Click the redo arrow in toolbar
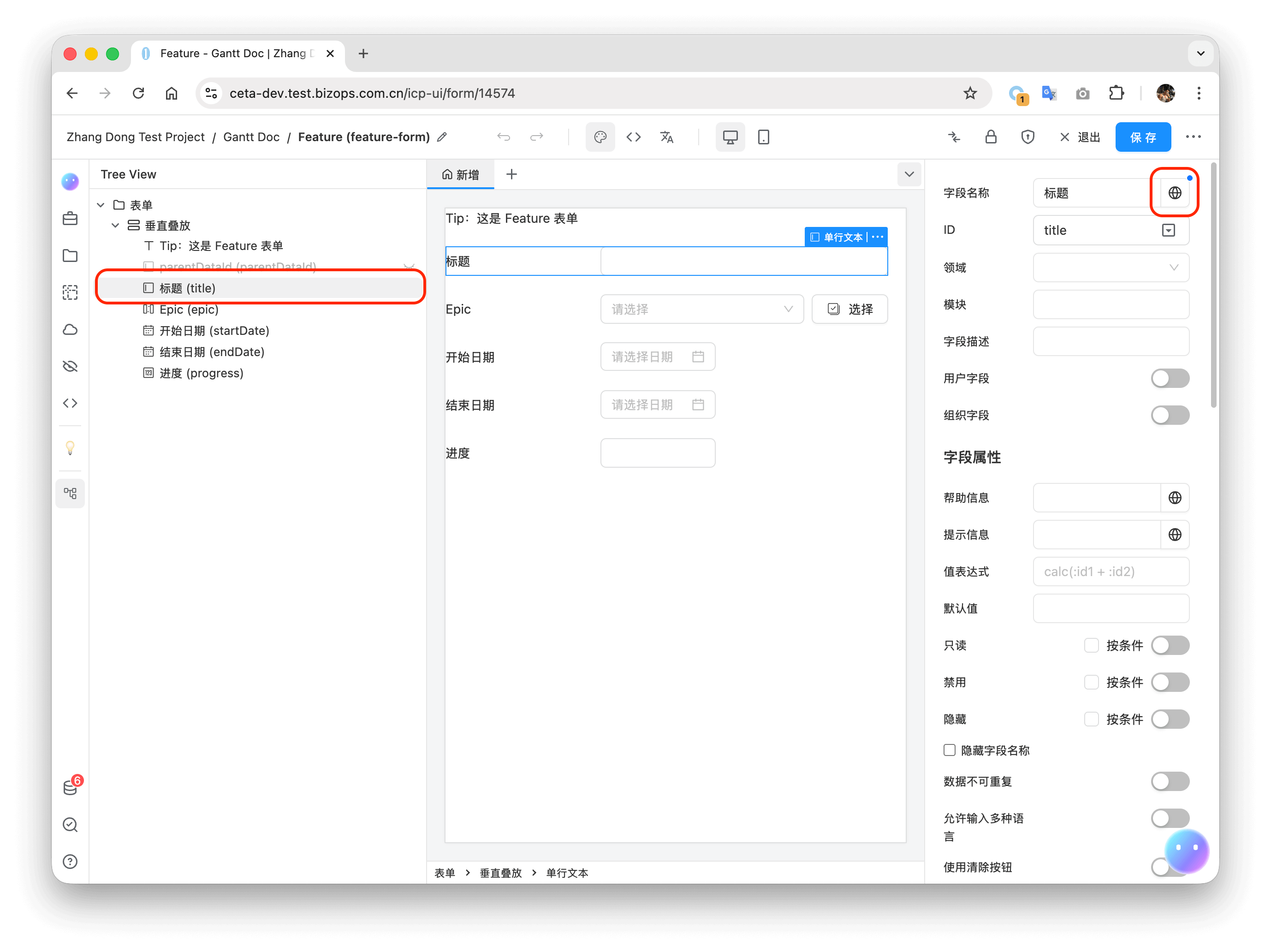1271x952 pixels. click(x=537, y=137)
